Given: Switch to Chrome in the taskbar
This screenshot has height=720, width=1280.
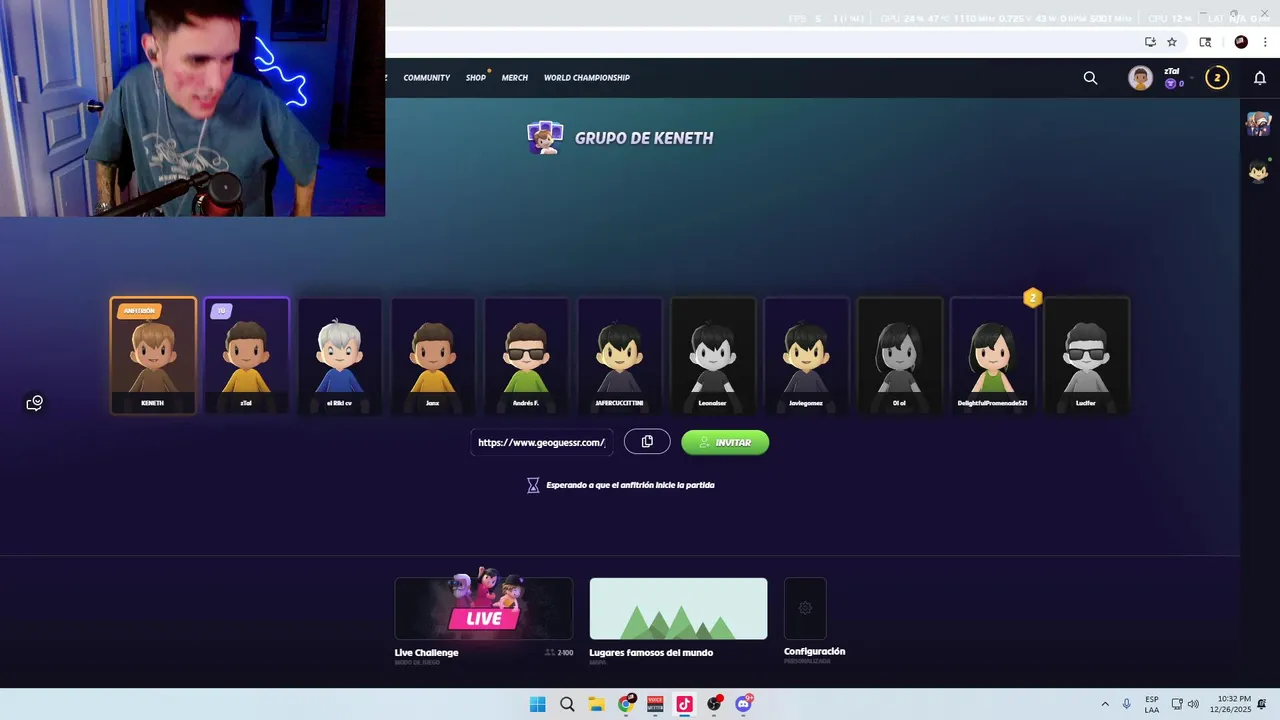Looking at the screenshot, I should pyautogui.click(x=626, y=704).
